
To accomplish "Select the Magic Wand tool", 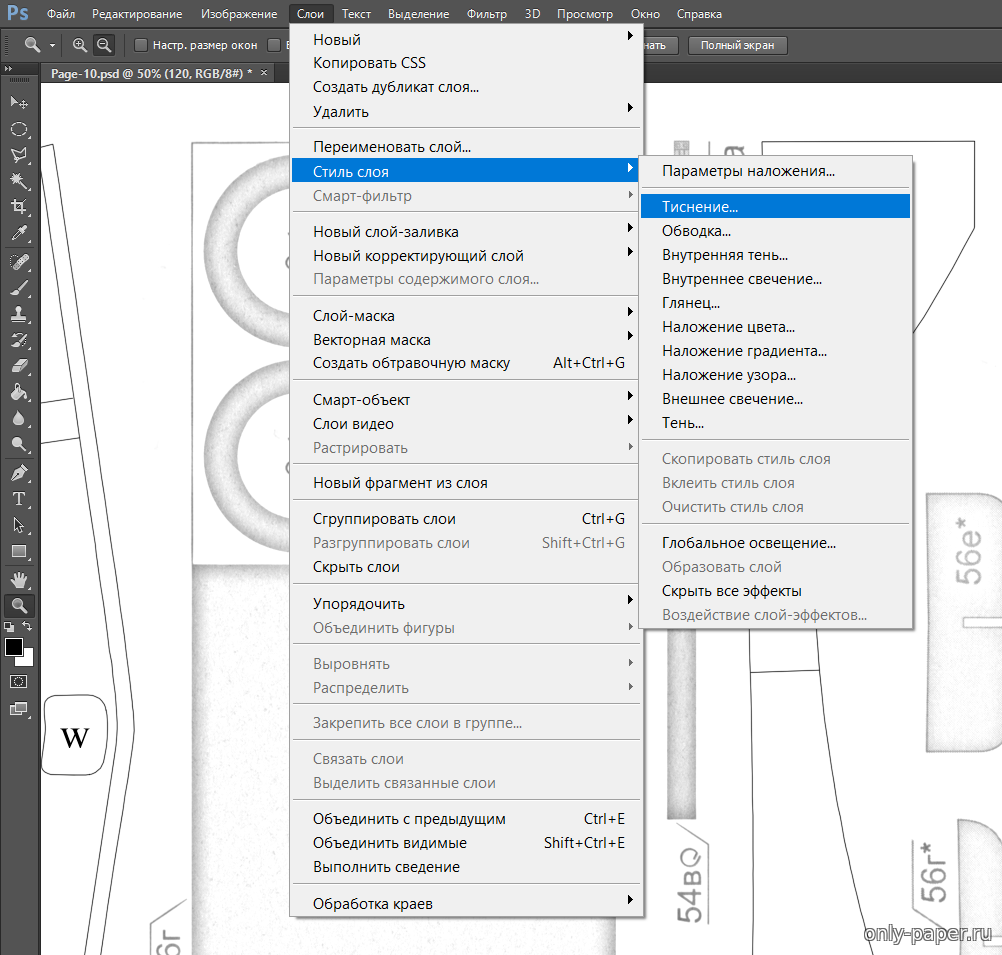I will click(x=18, y=180).
